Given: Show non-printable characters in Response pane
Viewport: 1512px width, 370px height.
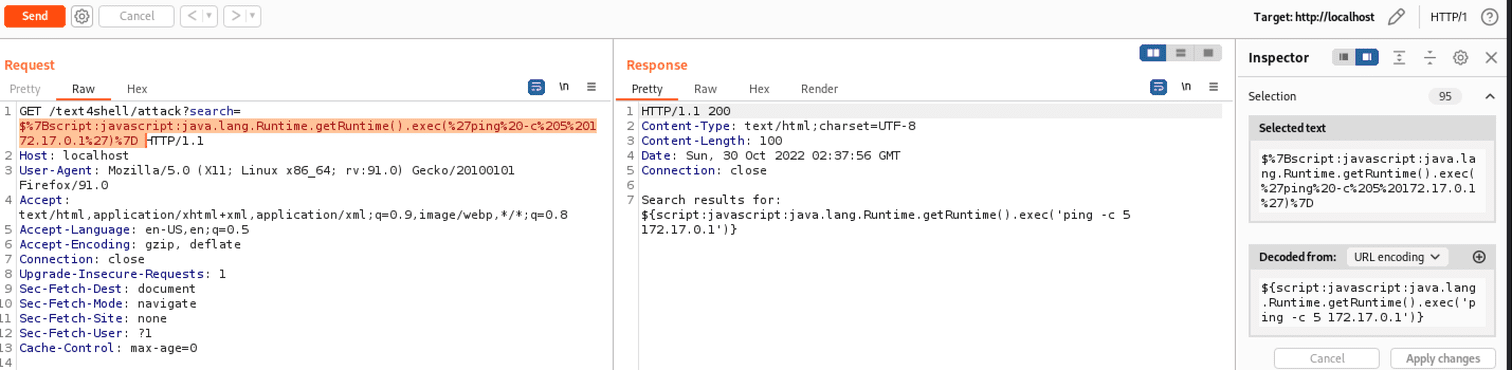Looking at the screenshot, I should [x=1186, y=88].
